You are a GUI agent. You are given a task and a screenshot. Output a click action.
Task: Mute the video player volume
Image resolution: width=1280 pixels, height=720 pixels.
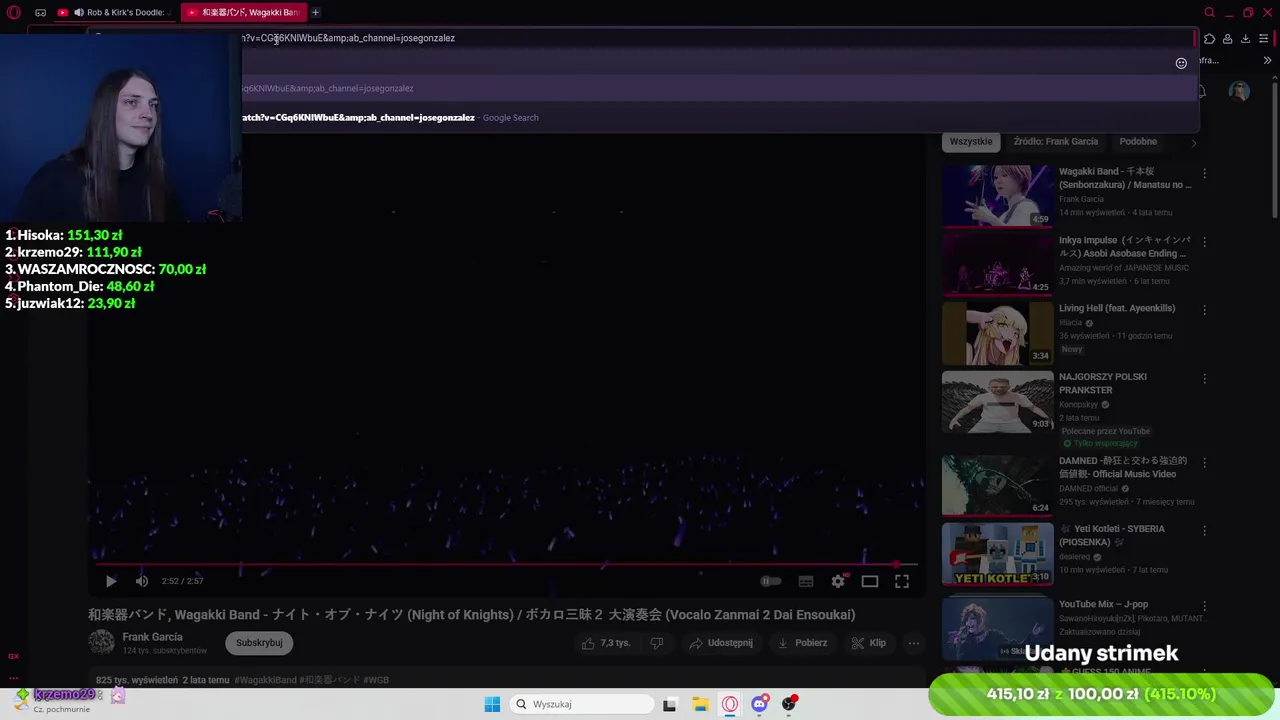click(x=142, y=581)
